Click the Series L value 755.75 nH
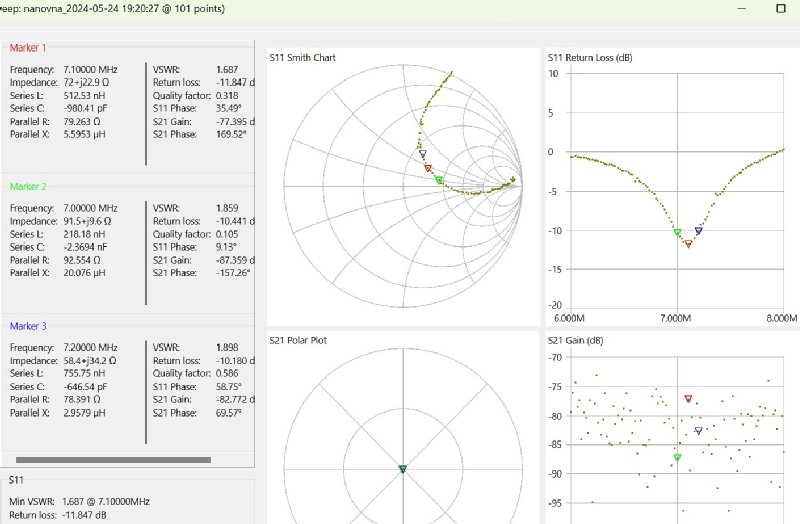Viewport: 800px width, 524px height. coord(84,373)
